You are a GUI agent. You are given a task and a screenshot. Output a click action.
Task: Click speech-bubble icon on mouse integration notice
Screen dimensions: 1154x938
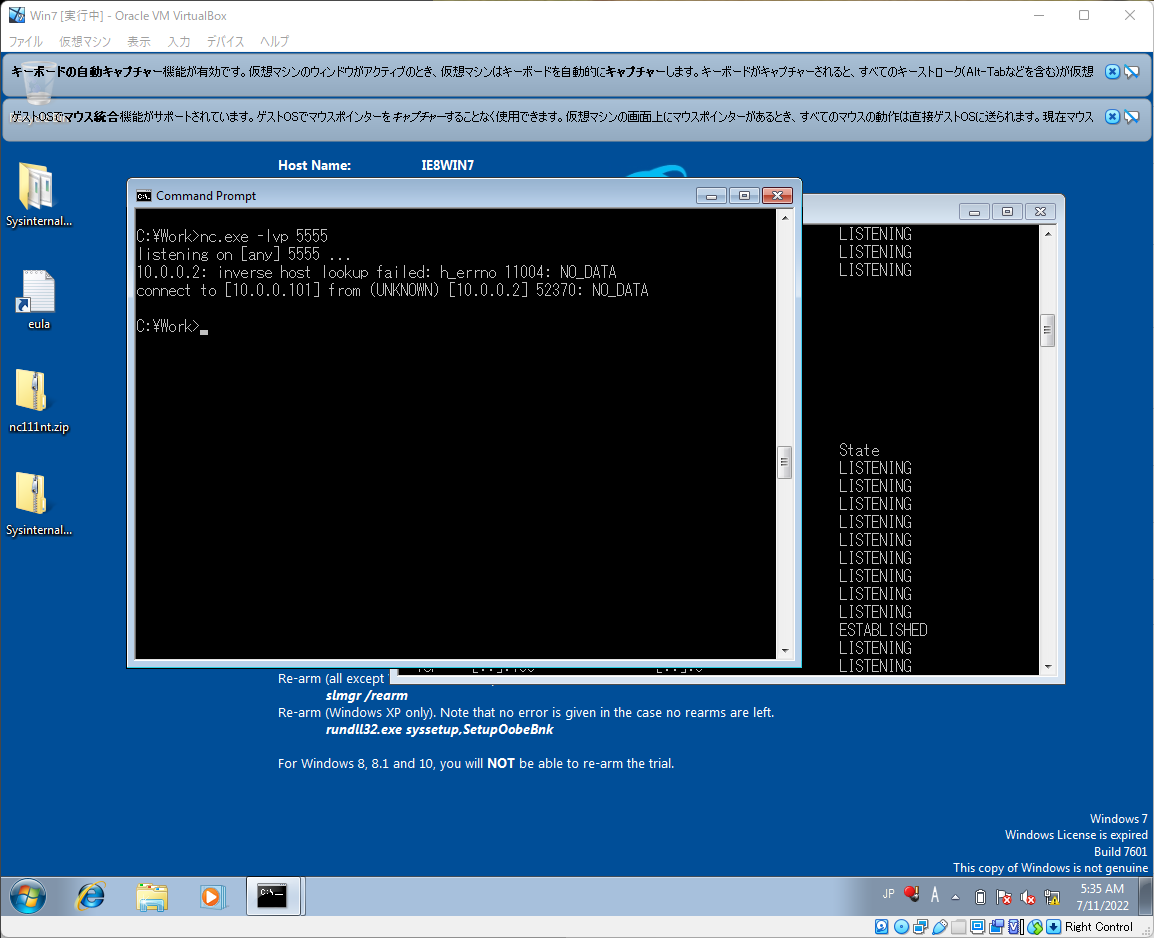click(x=1132, y=116)
